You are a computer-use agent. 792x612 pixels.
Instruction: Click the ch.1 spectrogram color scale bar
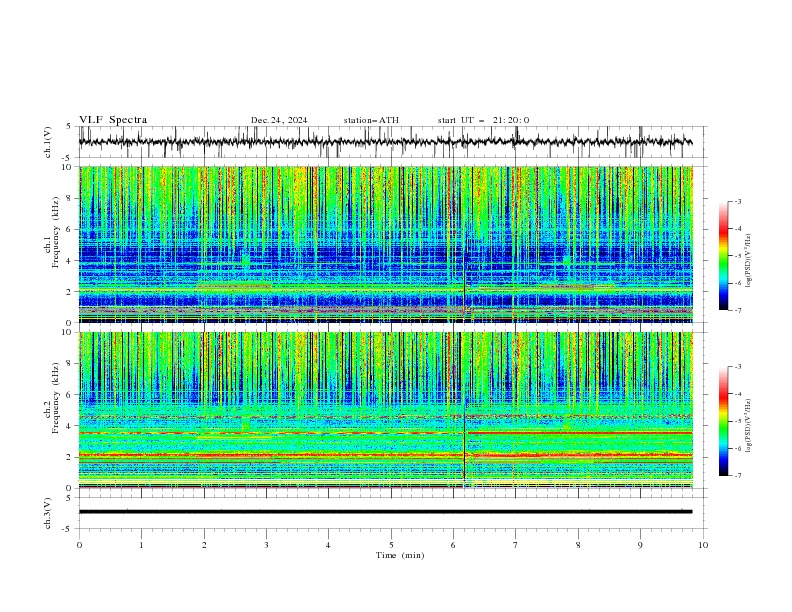tap(724, 256)
